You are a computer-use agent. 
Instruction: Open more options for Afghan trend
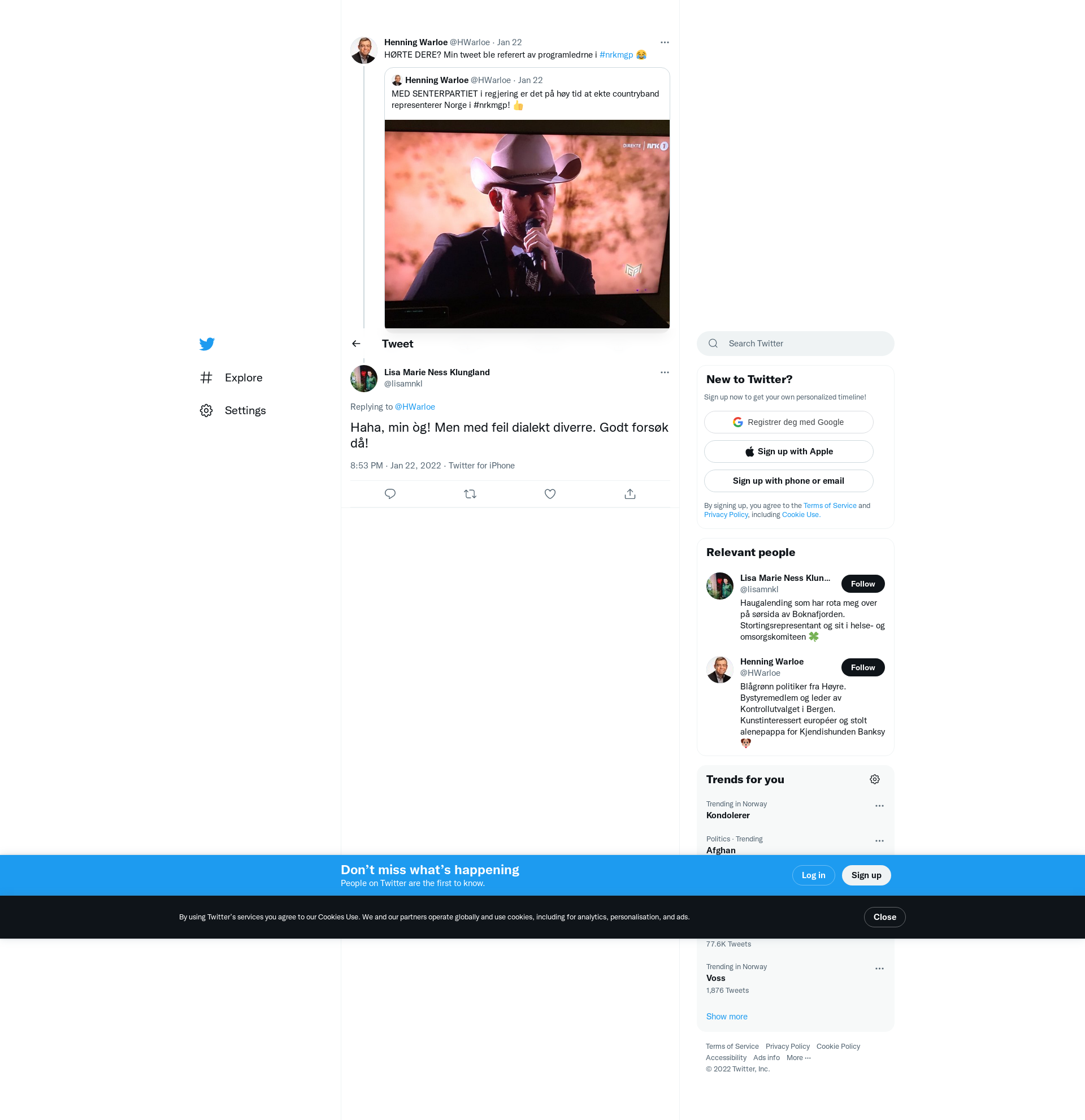pos(879,841)
